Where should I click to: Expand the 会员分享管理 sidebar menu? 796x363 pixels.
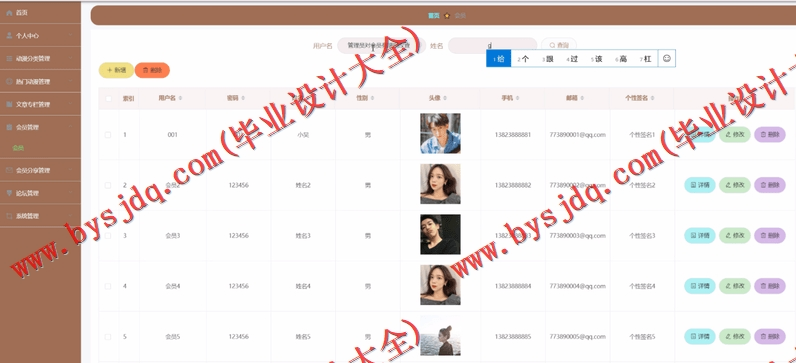coord(40,170)
